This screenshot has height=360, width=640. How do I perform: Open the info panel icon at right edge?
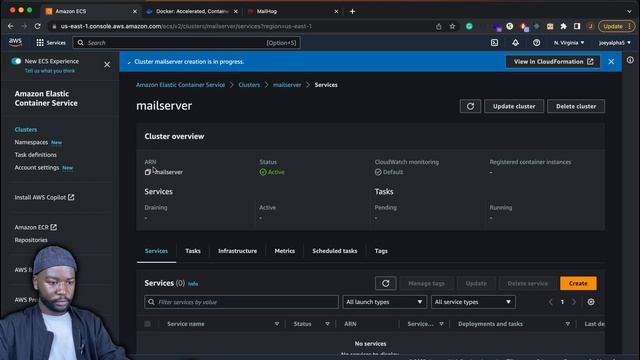click(x=630, y=60)
